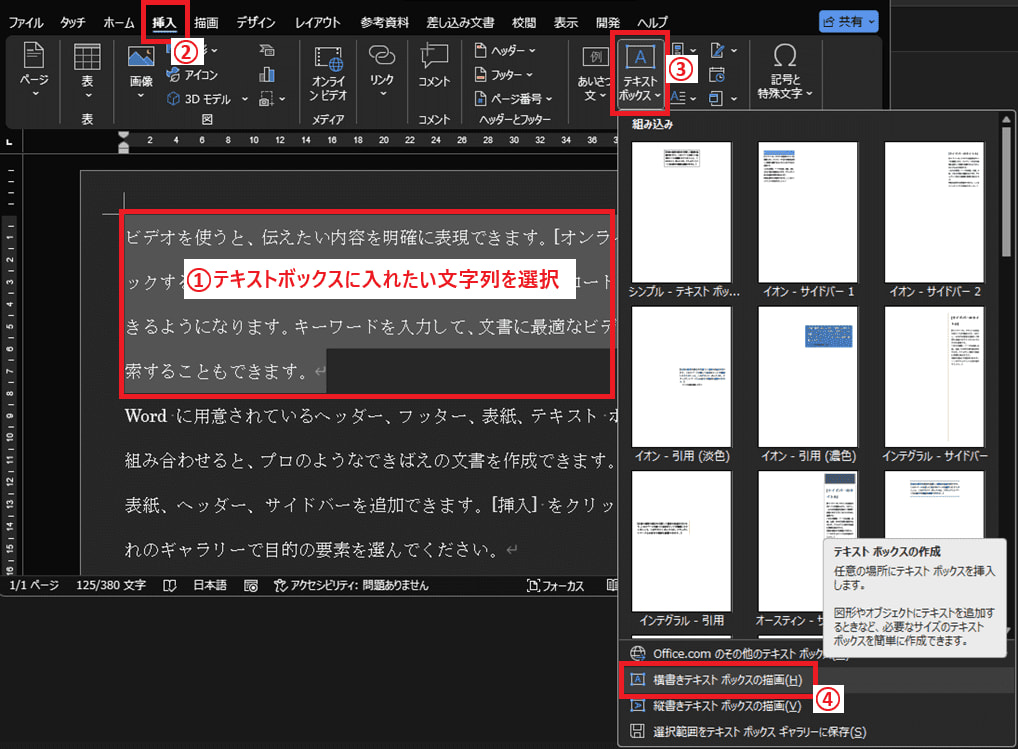The height and width of the screenshot is (749, 1018).
Task: Choose 横書きテキスト ボックスの描画 menu item
Action: [727, 680]
